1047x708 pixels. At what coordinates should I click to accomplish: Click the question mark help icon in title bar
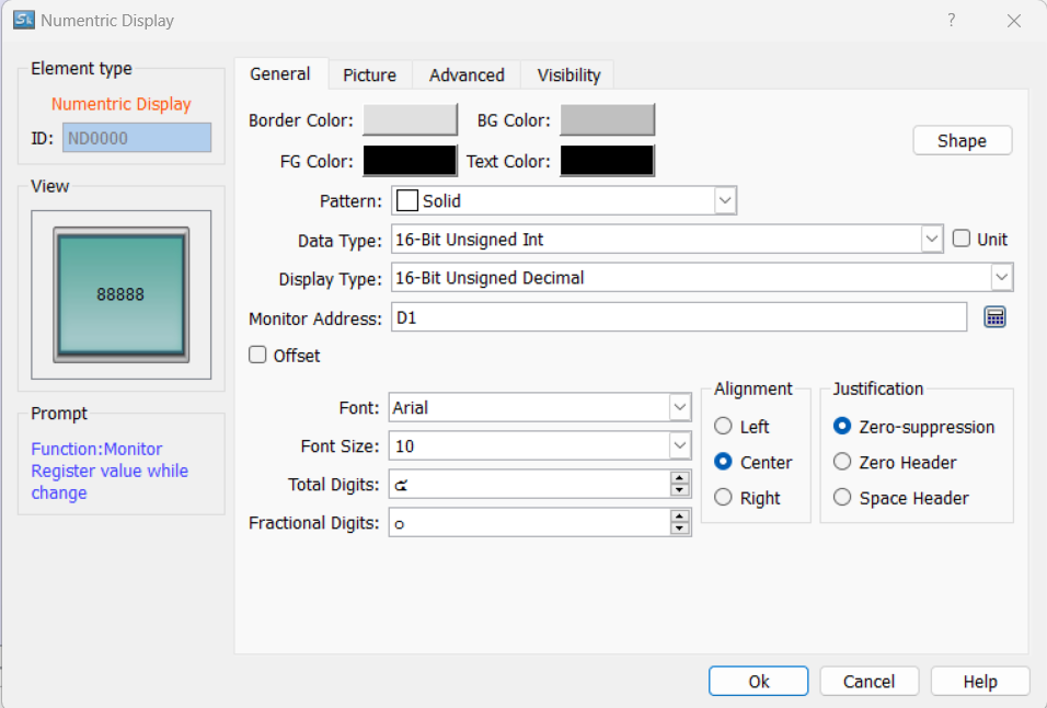point(951,20)
